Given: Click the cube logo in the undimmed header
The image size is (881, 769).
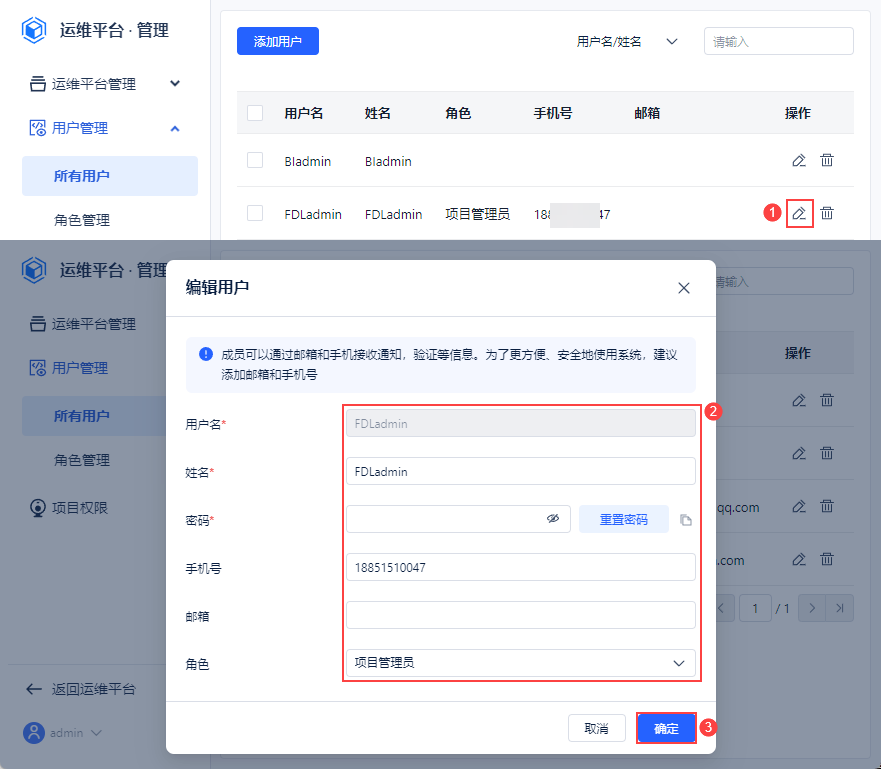Looking at the screenshot, I should 34,30.
